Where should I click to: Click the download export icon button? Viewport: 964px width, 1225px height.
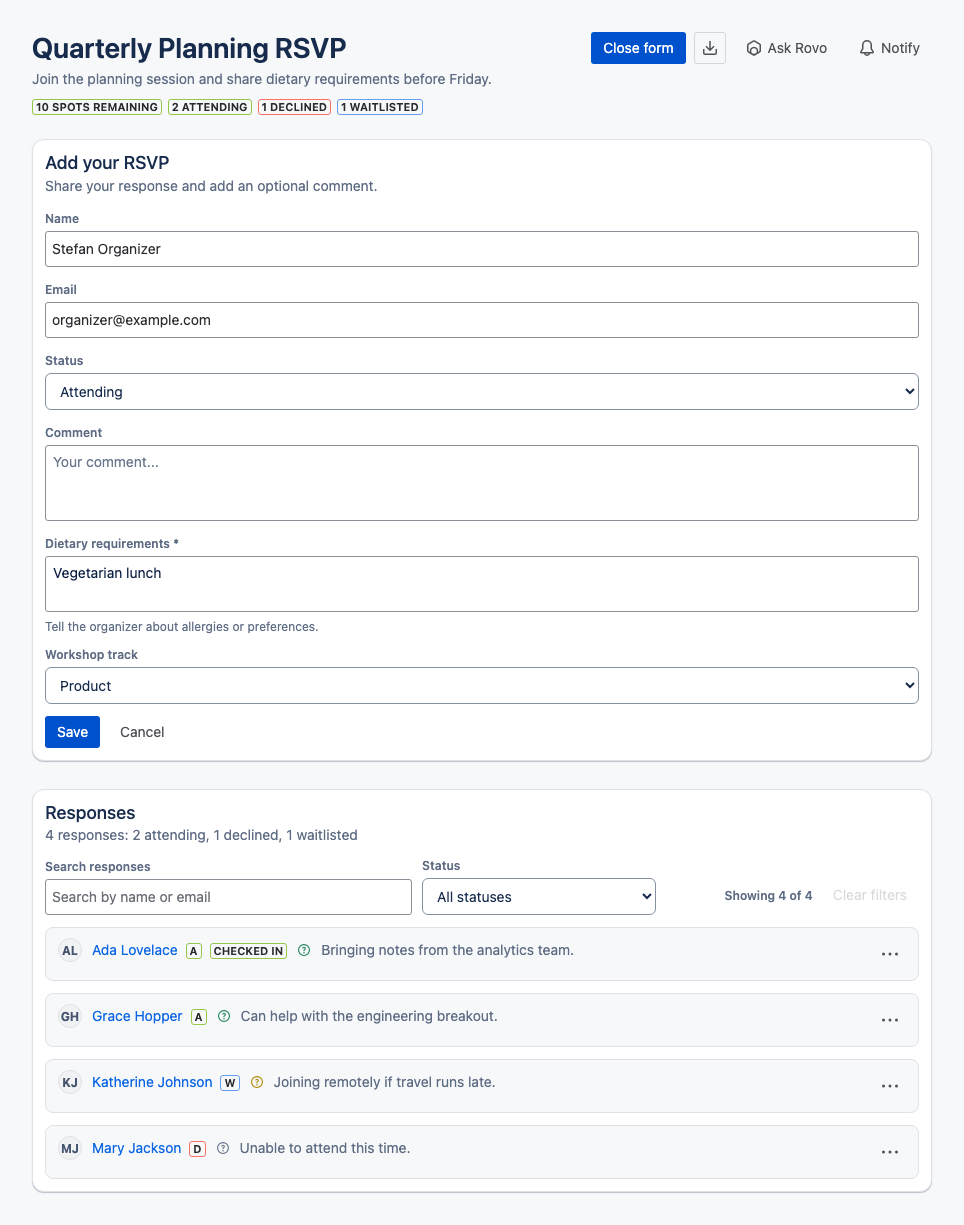710,48
